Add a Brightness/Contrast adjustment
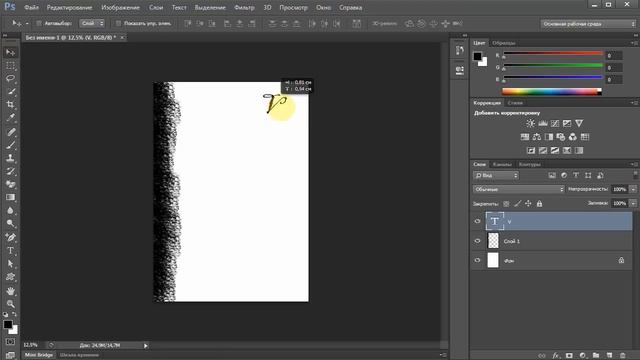 (x=530, y=123)
